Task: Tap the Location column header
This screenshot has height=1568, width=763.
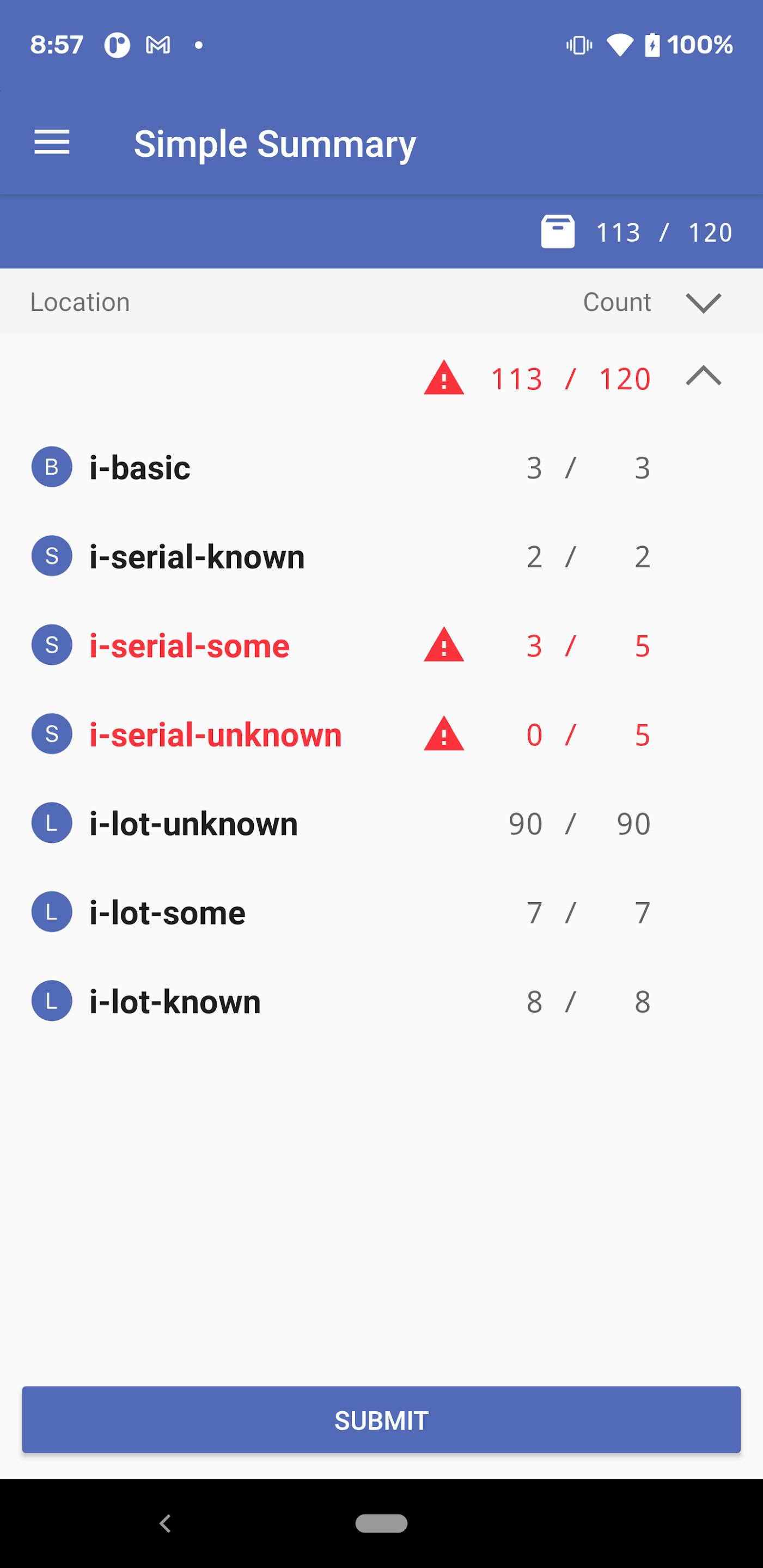Action: click(81, 303)
